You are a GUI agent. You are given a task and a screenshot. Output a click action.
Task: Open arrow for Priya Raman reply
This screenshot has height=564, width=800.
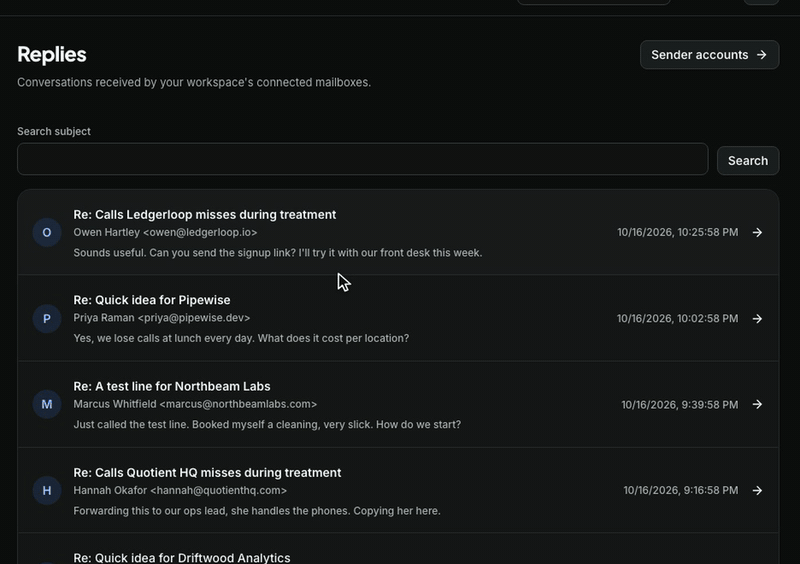tap(757, 318)
